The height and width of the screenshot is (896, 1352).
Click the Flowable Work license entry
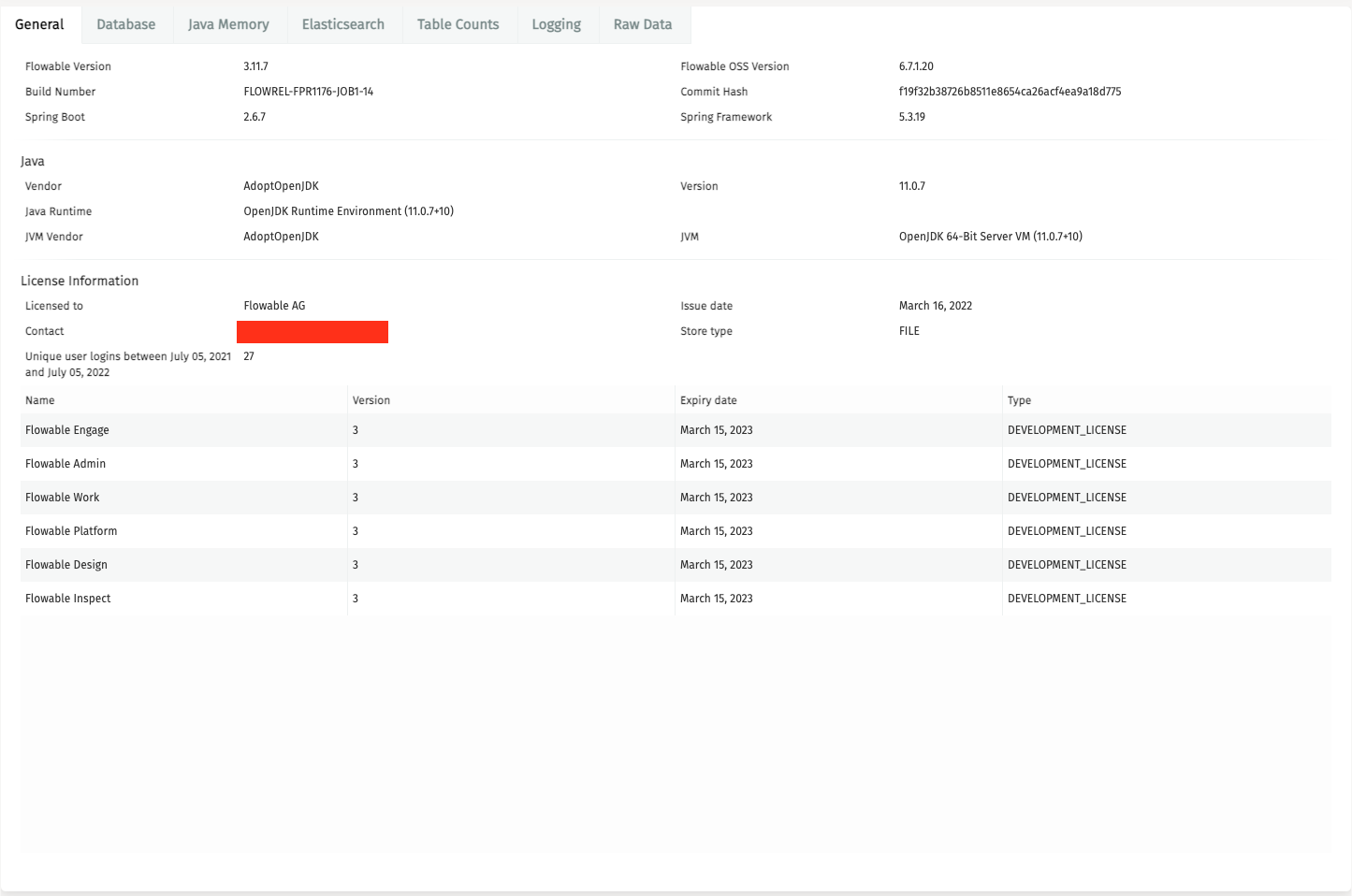[x=63, y=497]
